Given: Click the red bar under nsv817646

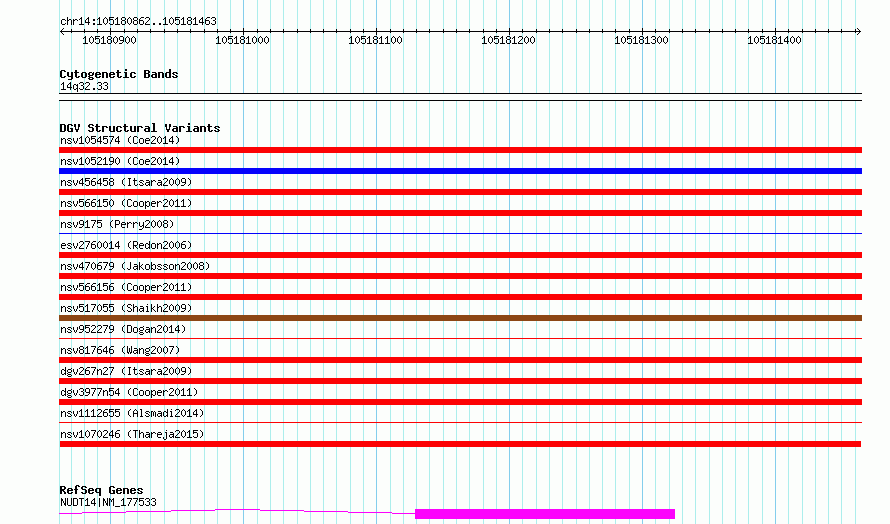Looking at the screenshot, I should [x=460, y=360].
